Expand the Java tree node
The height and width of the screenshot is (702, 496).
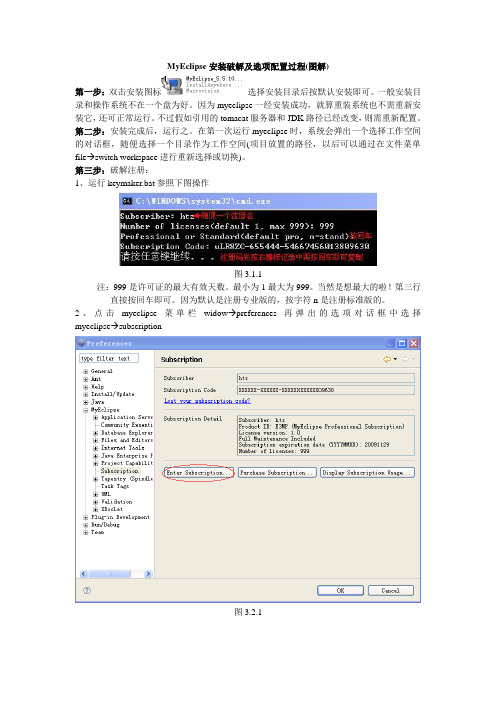coord(86,402)
